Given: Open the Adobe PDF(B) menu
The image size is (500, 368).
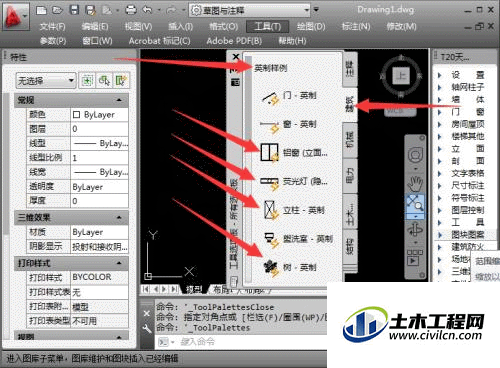Looking at the screenshot, I should 234,41.
